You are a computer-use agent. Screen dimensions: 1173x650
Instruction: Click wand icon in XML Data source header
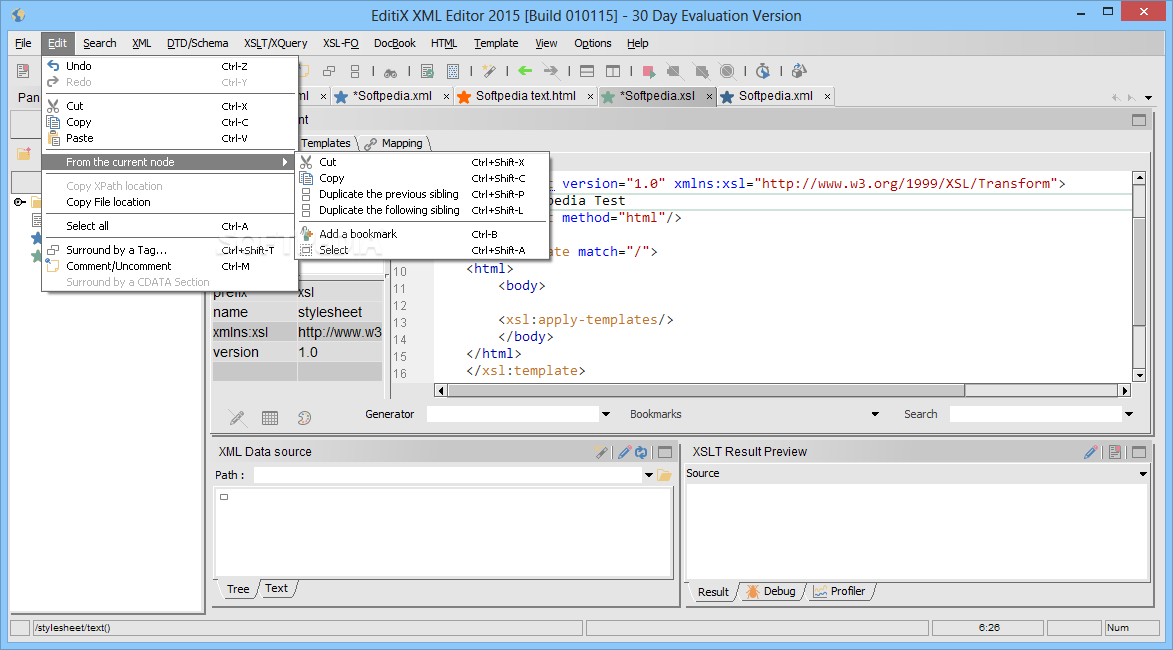601,452
